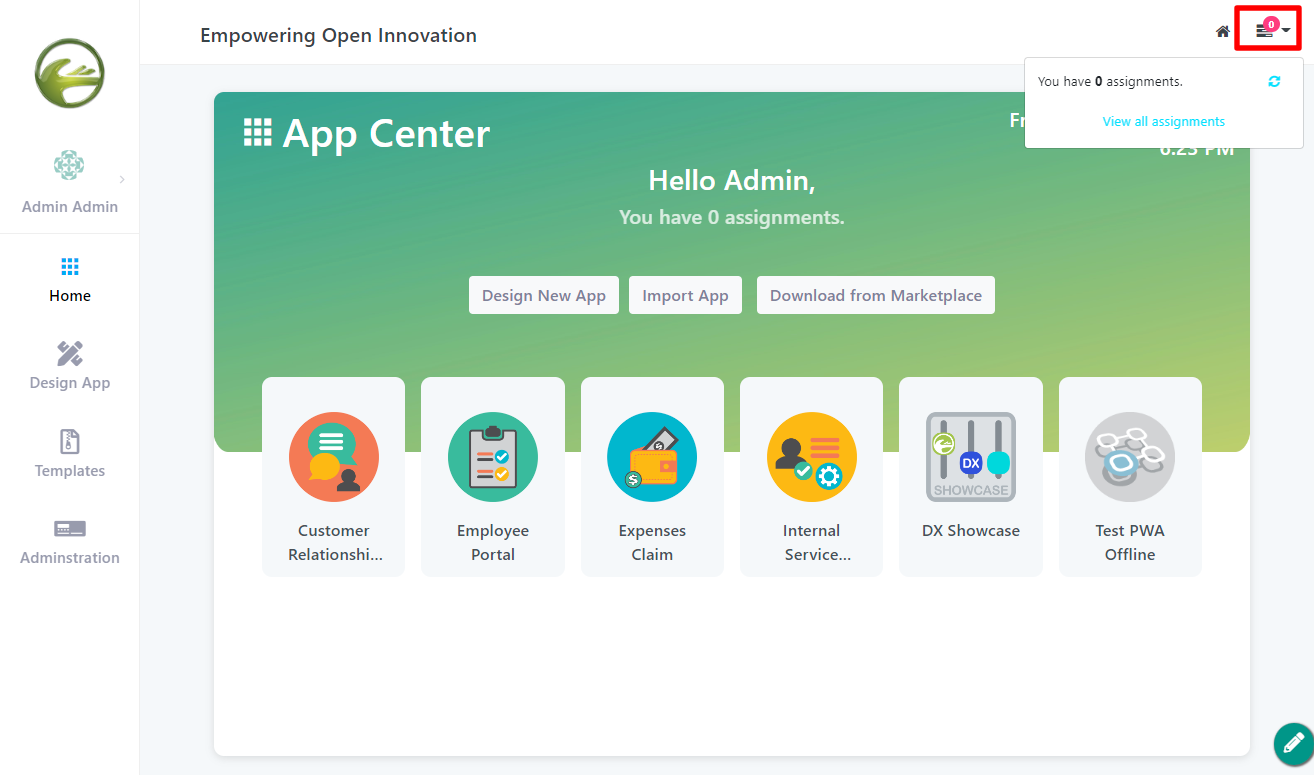The width and height of the screenshot is (1314, 775).
Task: Launch the Test PWA Offline app icon
Action: click(x=1130, y=457)
